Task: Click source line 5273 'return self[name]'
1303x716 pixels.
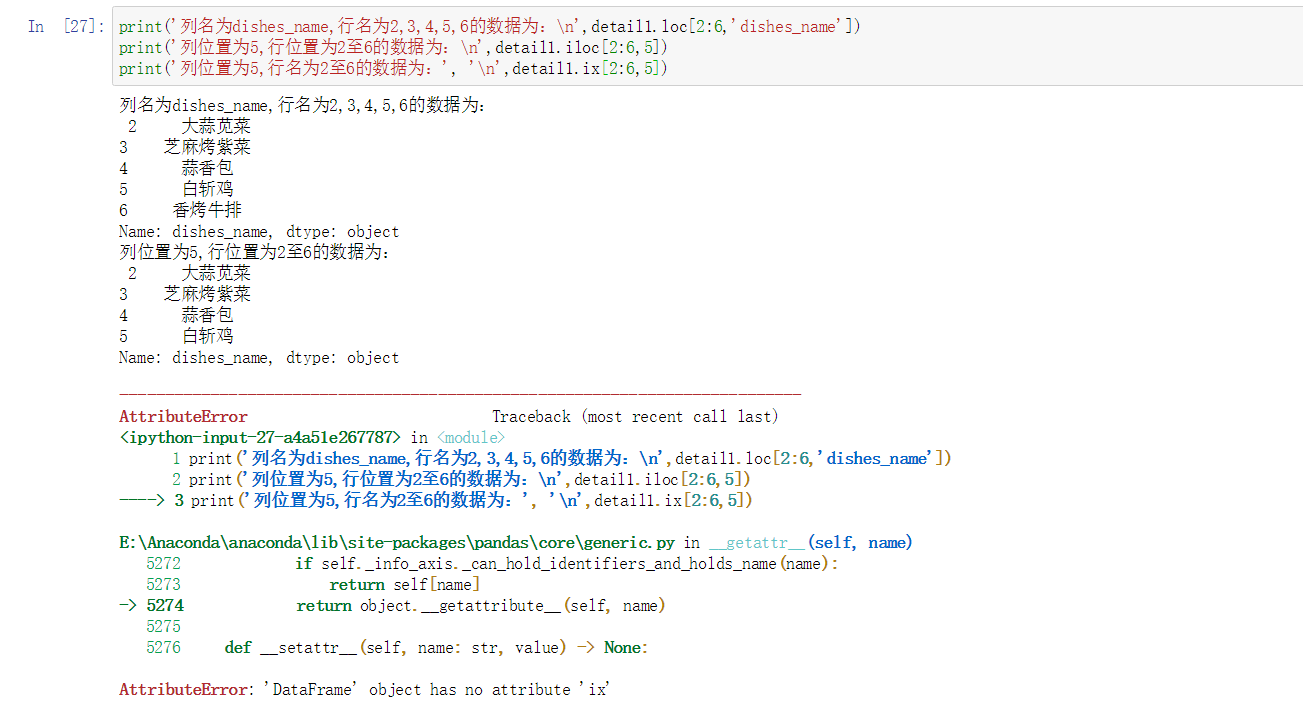Action: click(x=313, y=584)
